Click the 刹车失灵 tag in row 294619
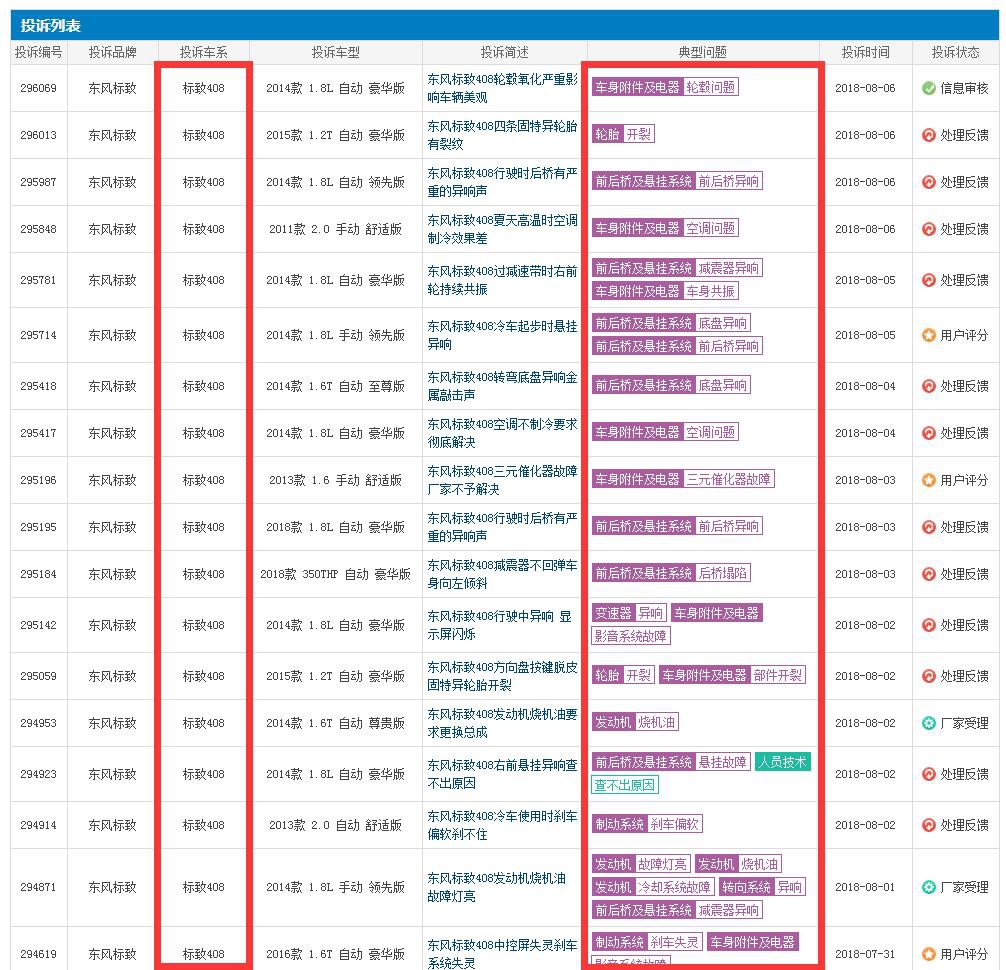This screenshot has width=1006, height=970. click(674, 942)
